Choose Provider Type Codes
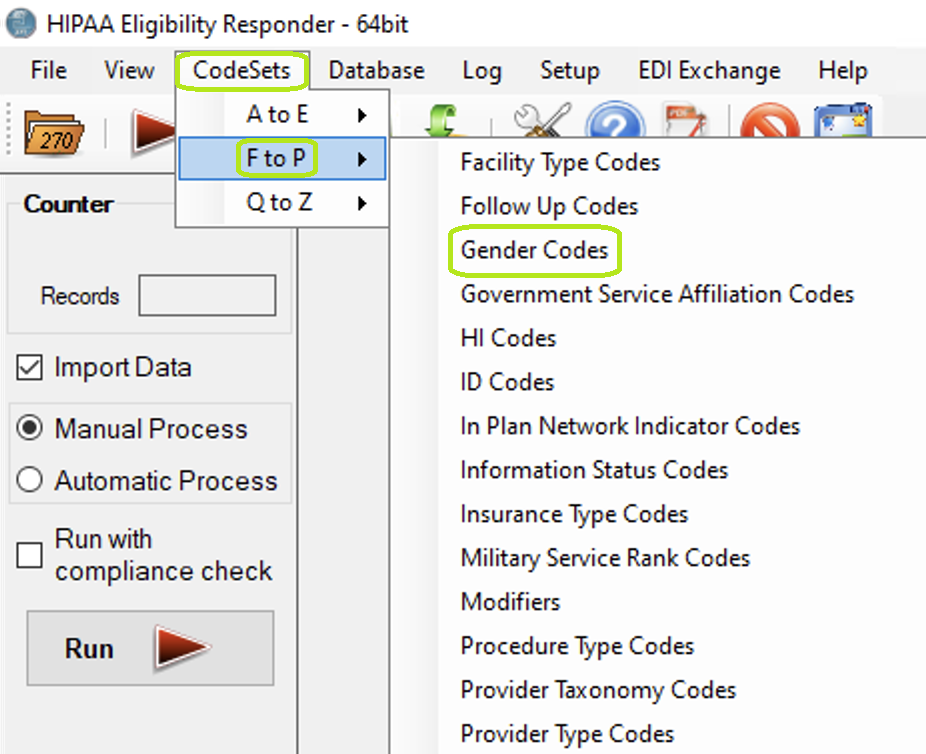926x754 pixels. tap(567, 734)
